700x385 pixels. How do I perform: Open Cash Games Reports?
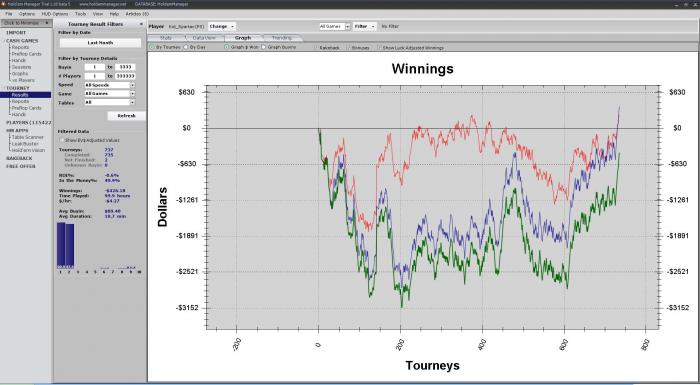point(20,47)
